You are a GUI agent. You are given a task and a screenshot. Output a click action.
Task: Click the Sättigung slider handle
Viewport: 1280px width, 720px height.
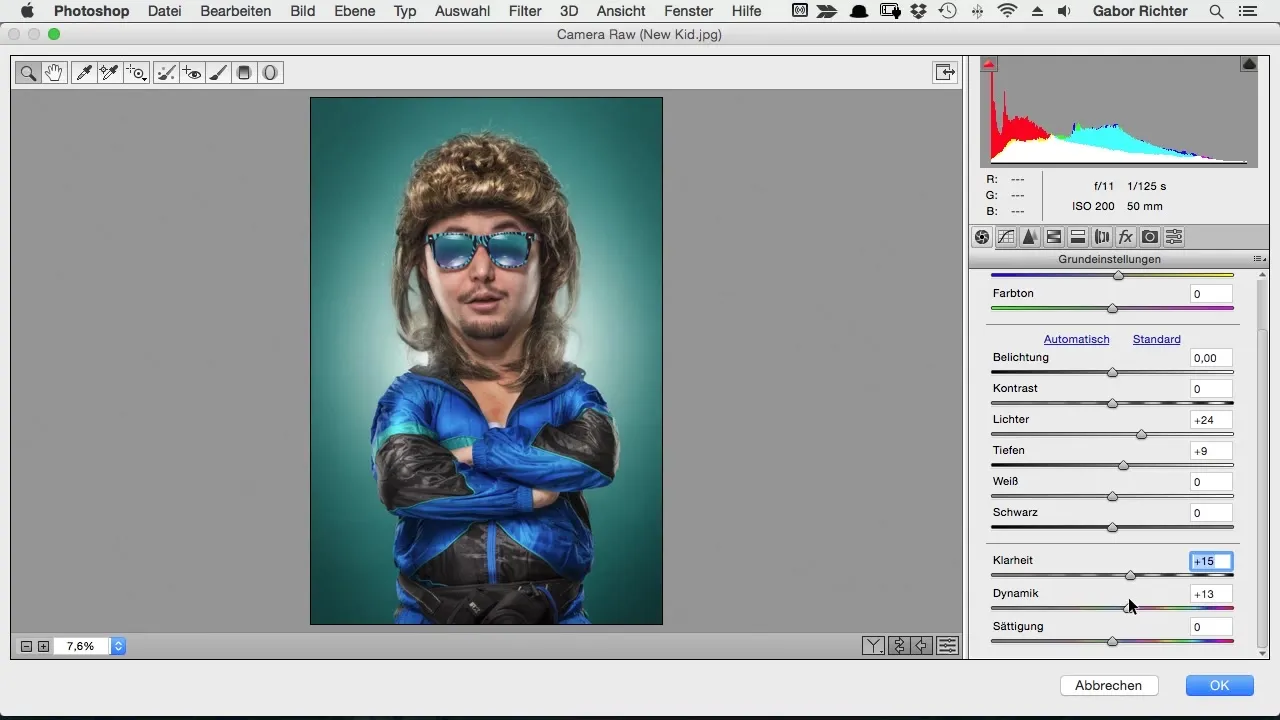point(1112,641)
